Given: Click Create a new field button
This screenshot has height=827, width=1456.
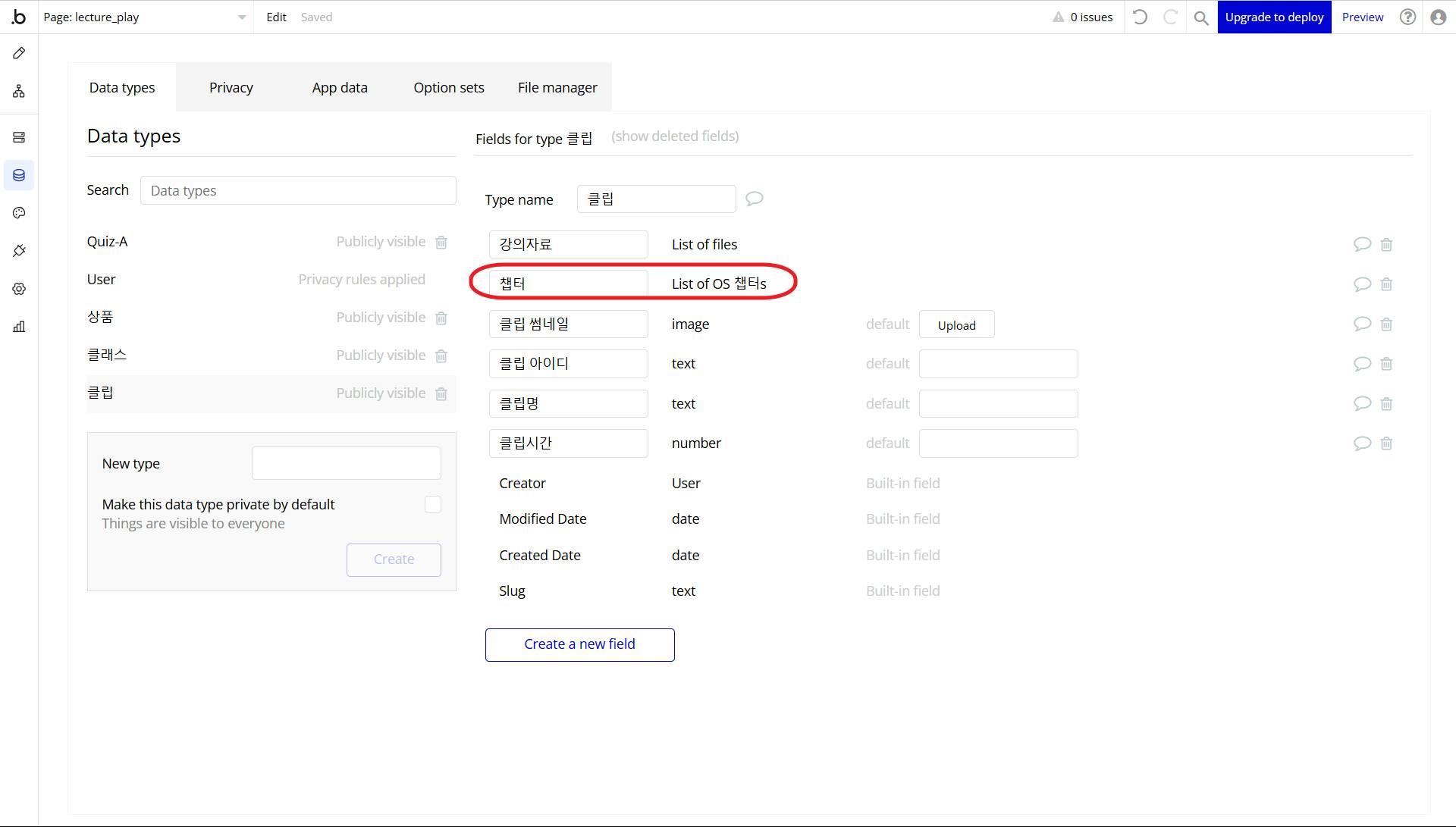Looking at the screenshot, I should pos(579,644).
